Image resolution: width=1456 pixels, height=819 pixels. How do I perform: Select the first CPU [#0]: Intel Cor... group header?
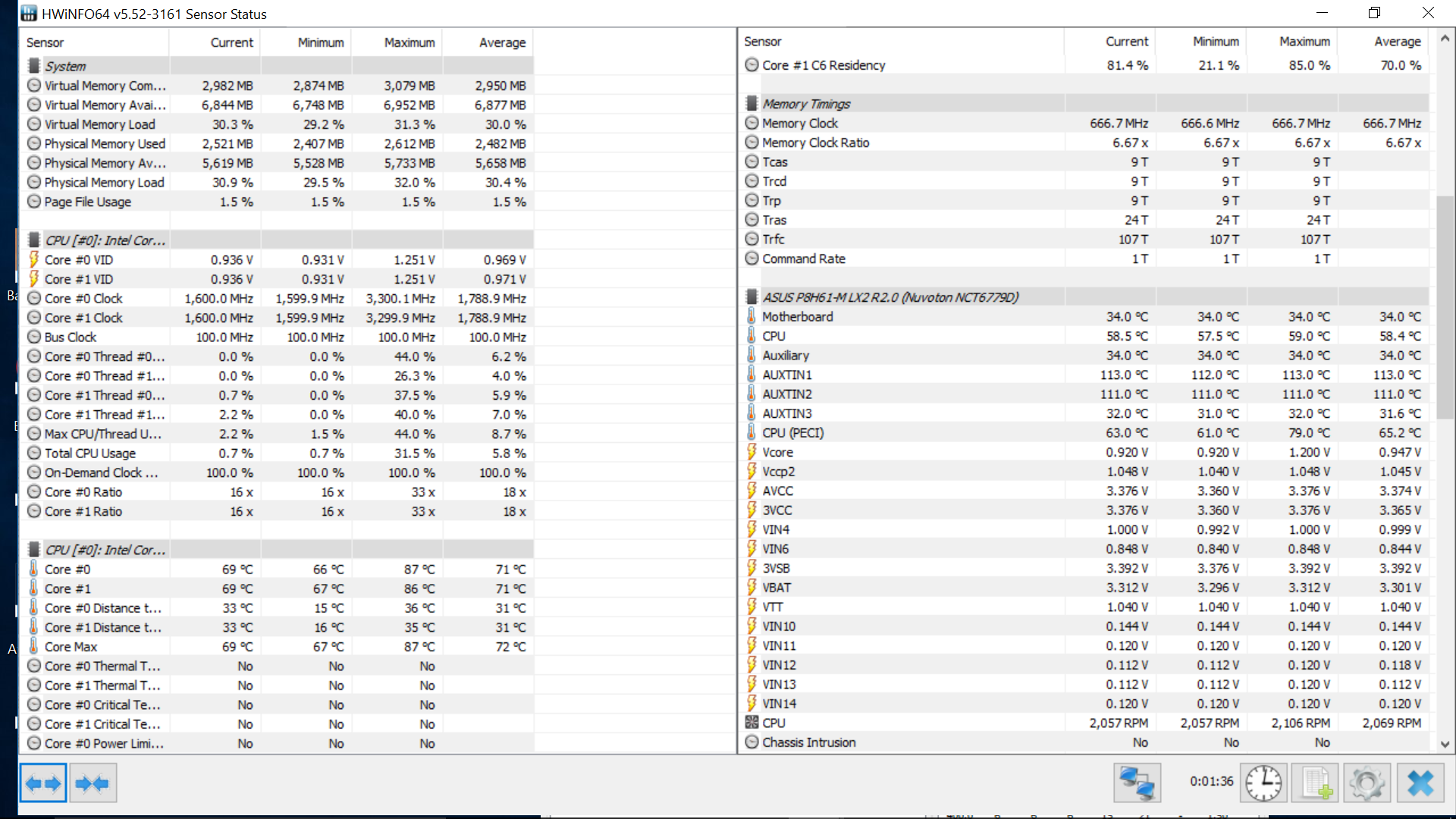(277, 240)
